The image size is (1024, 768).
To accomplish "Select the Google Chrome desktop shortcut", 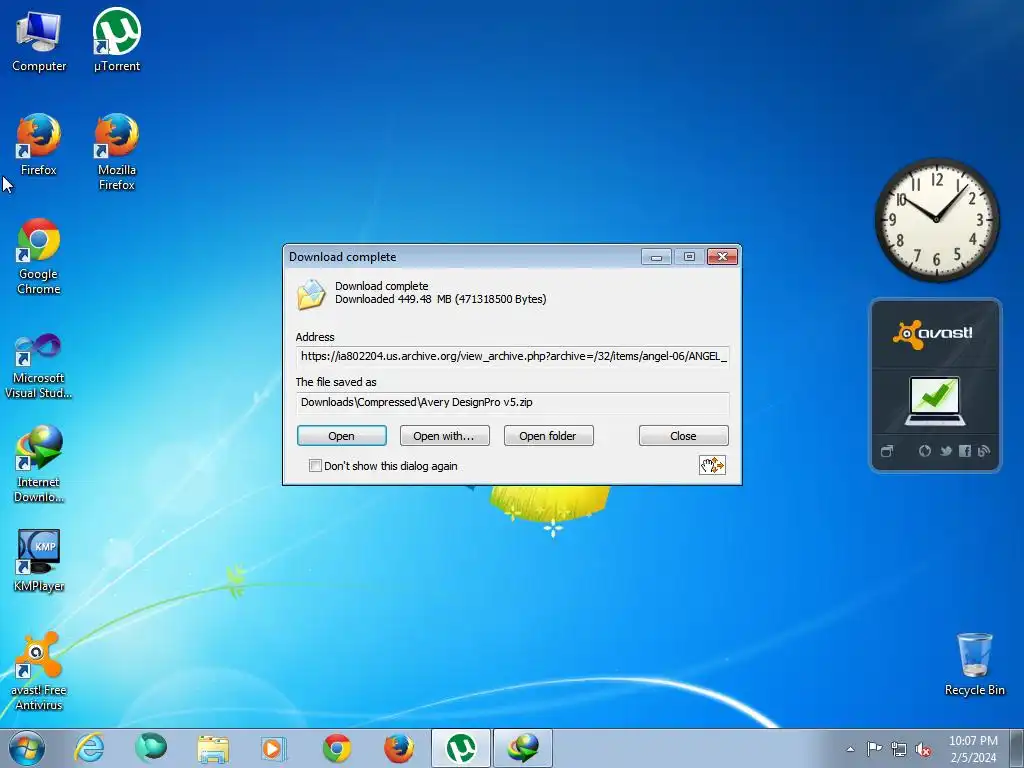I will pyautogui.click(x=39, y=256).
